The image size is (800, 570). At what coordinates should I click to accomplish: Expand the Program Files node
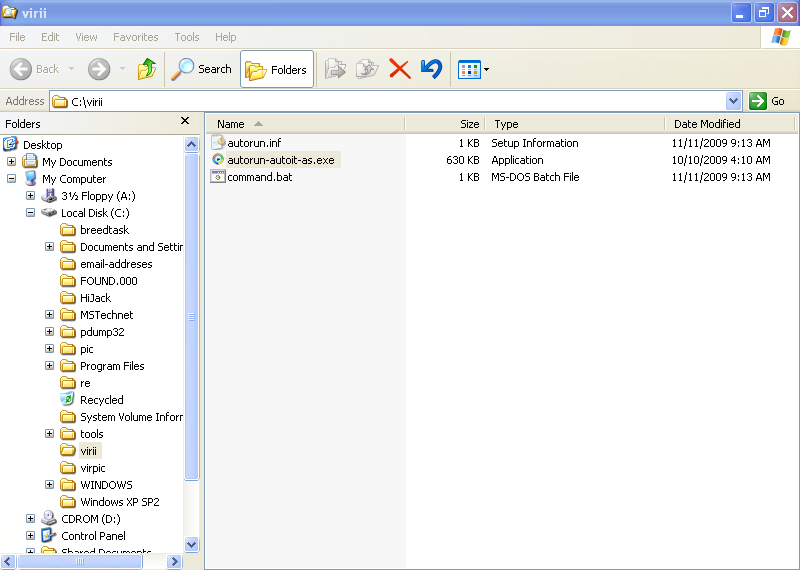click(49, 365)
